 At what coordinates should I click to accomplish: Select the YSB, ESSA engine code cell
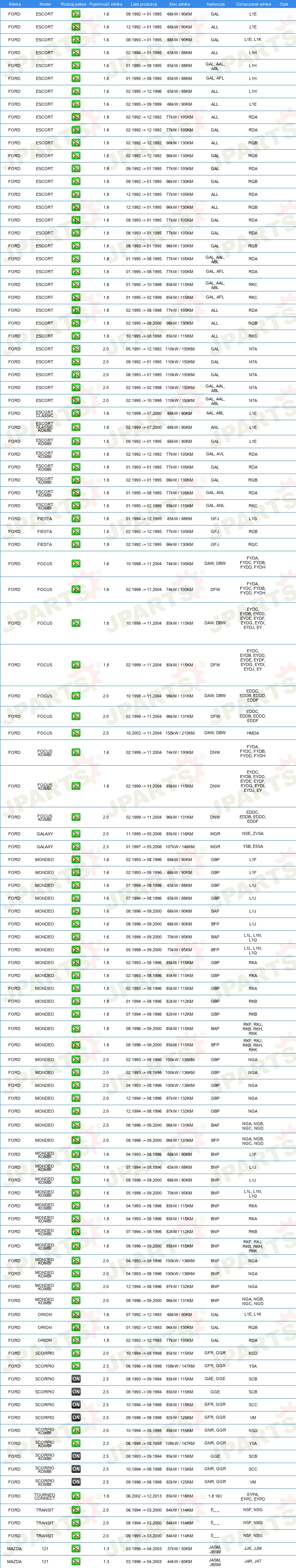253,847
